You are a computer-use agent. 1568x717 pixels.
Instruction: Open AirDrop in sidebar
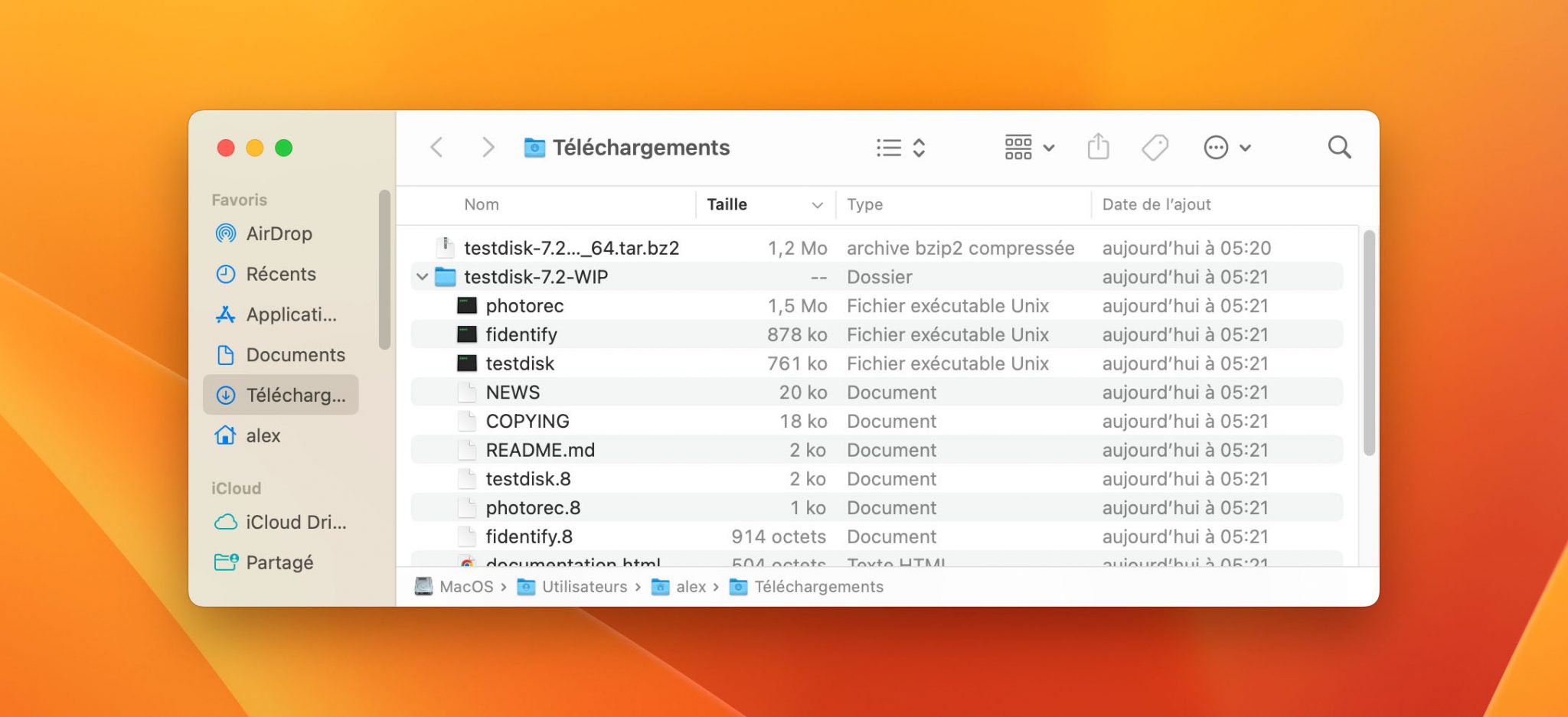pos(280,233)
